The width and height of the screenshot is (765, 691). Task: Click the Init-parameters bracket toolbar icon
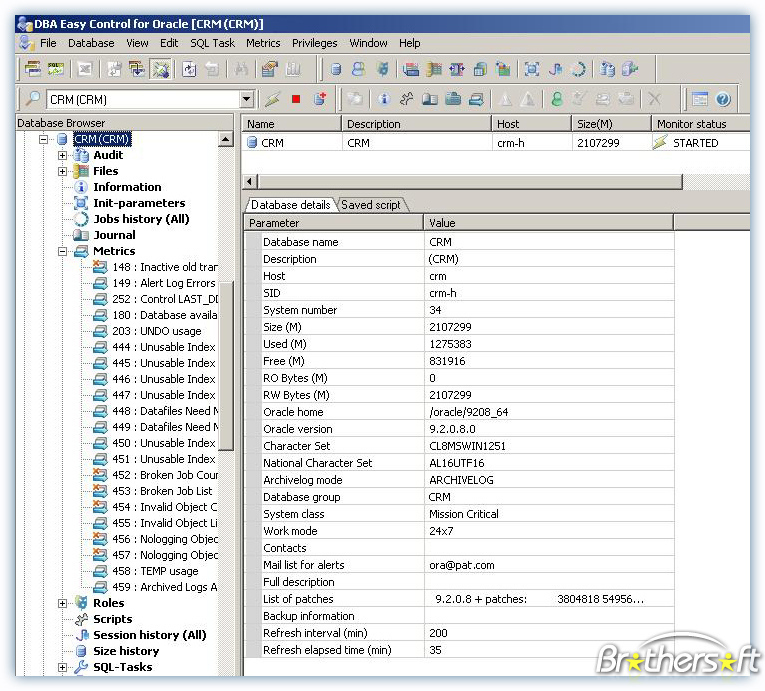(x=531, y=69)
